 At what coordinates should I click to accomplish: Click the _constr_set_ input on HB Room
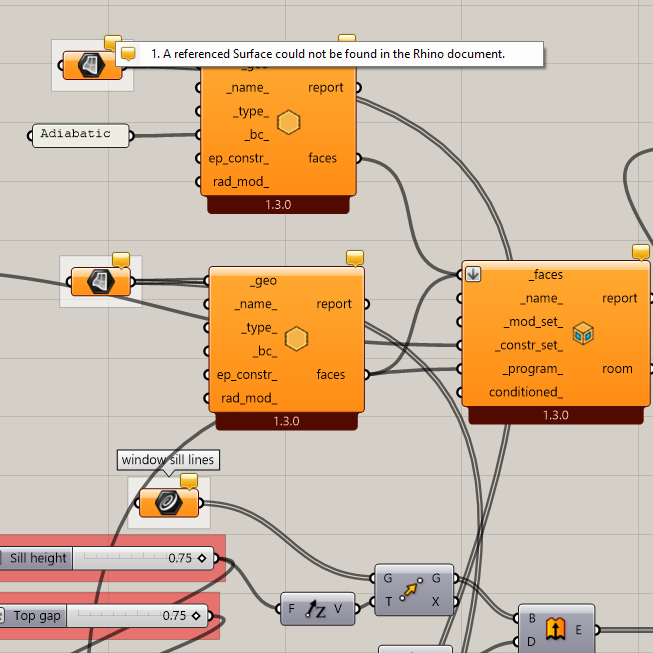529,346
